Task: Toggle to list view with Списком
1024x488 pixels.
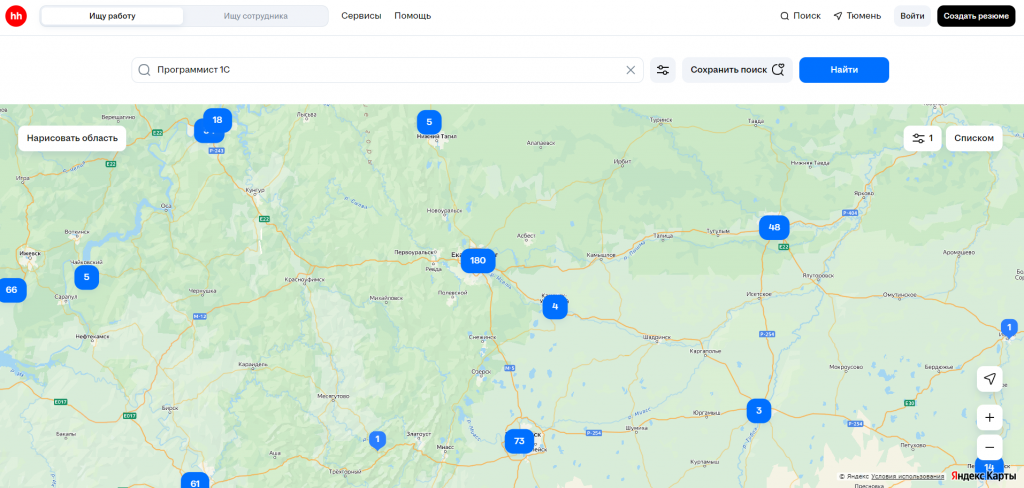Action: 974,138
